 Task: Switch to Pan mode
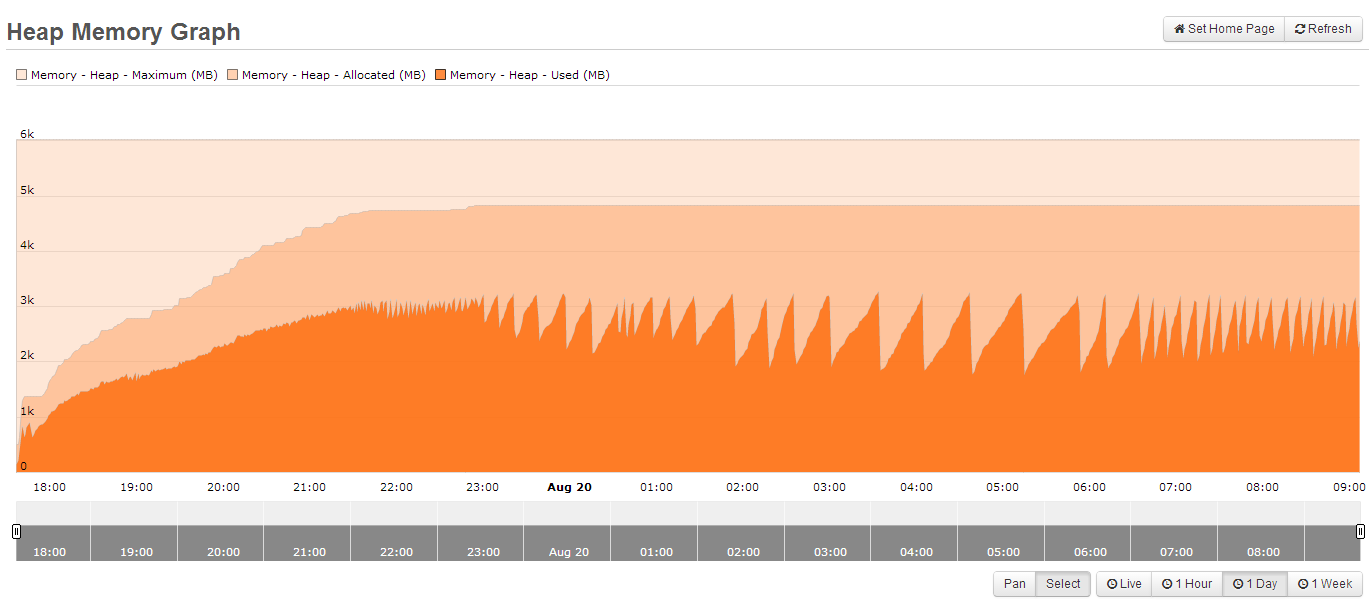1014,584
